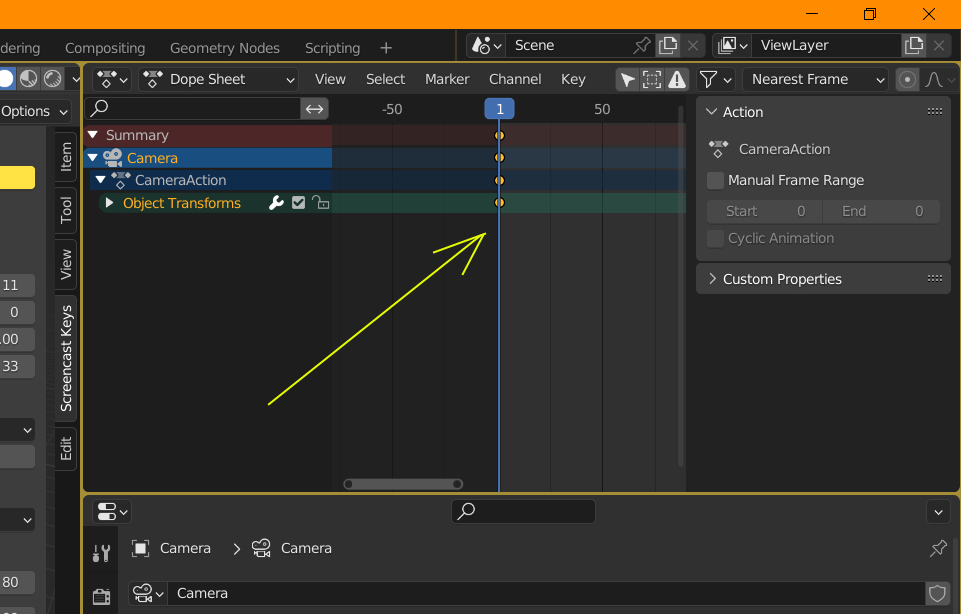Toggle proportional editing button

(907, 80)
